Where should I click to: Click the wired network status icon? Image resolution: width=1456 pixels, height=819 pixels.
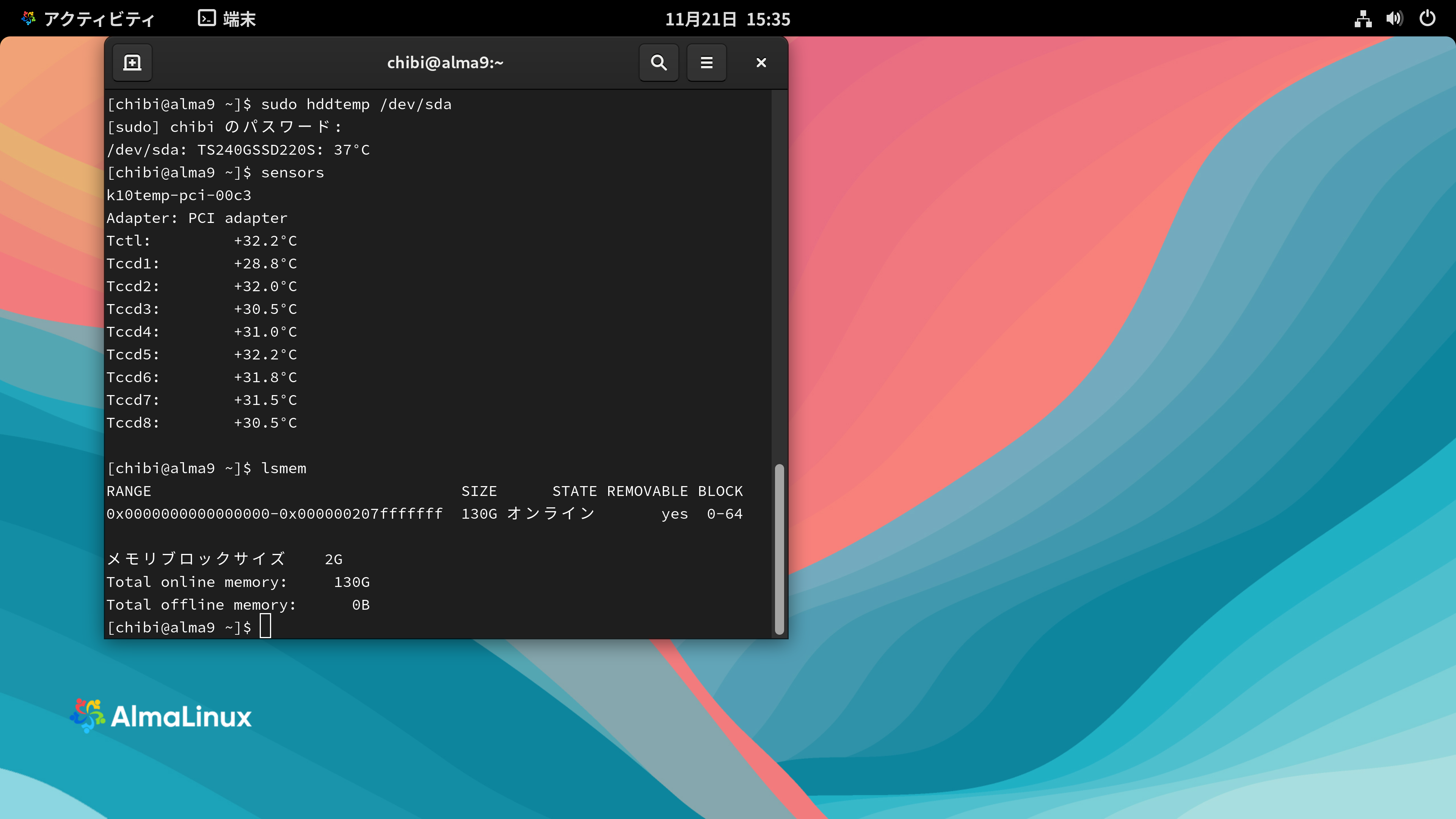coord(1363,19)
